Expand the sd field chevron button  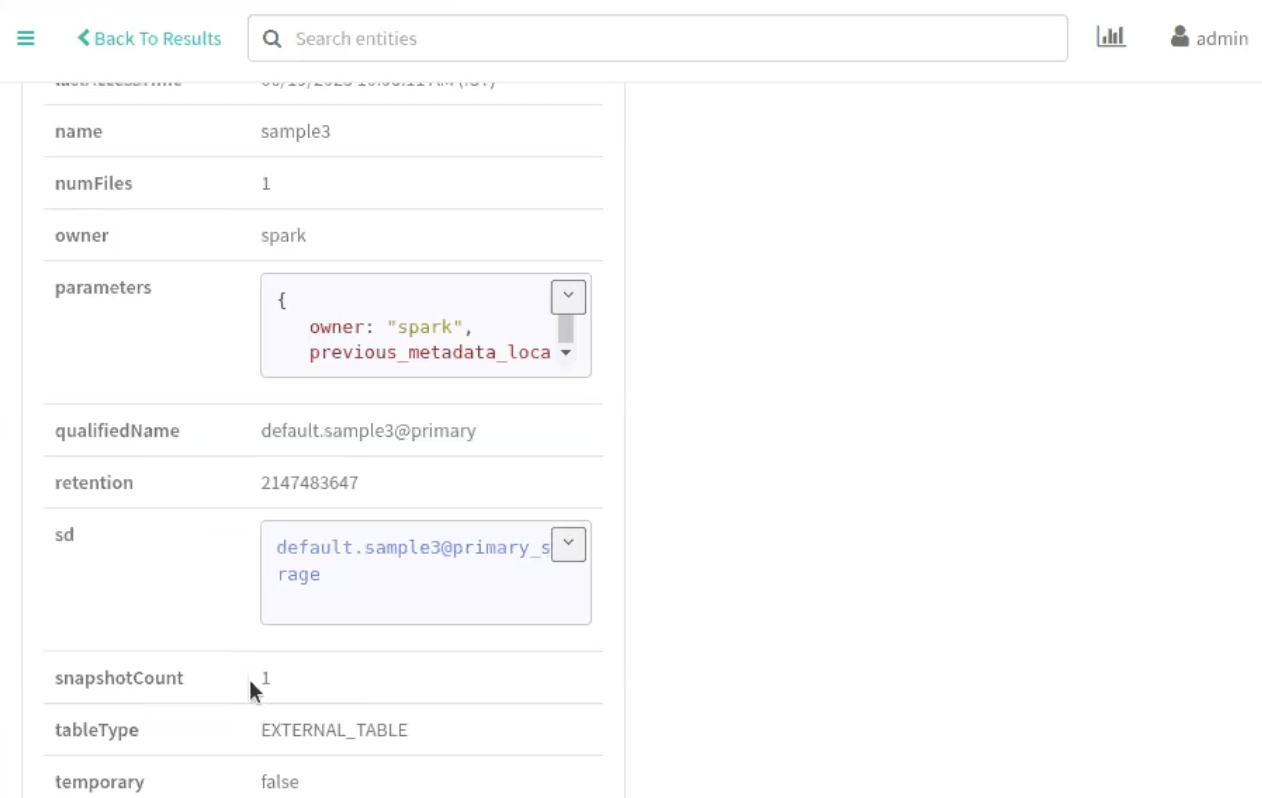568,544
